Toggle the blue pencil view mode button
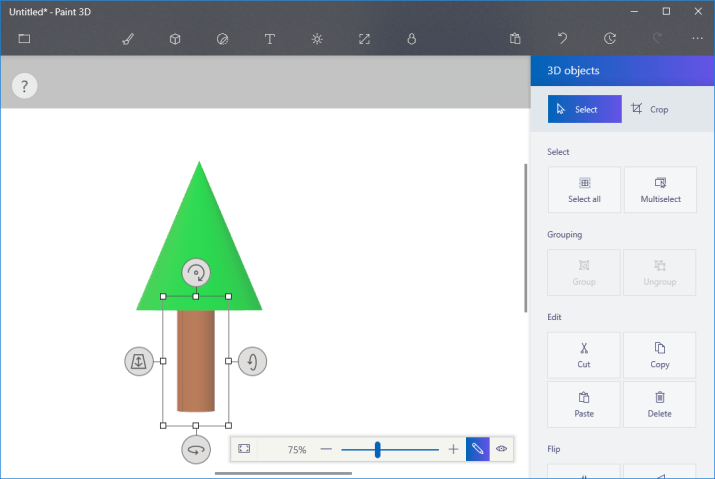Image resolution: width=715 pixels, height=479 pixels. pyautogui.click(x=477, y=449)
